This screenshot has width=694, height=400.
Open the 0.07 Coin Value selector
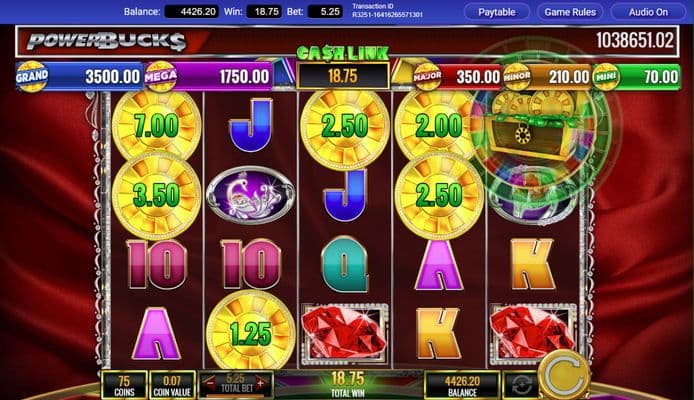pyautogui.click(x=172, y=385)
